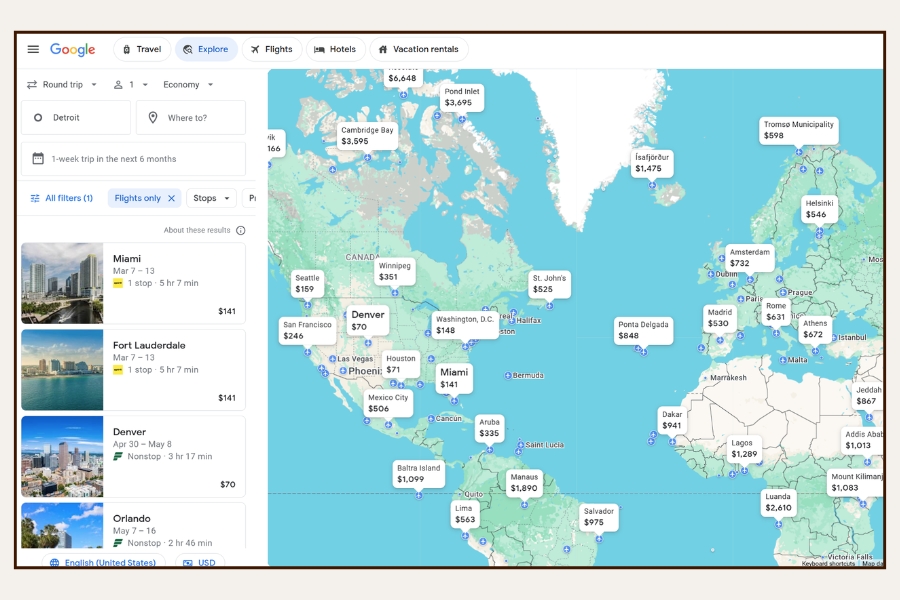This screenshot has height=600, width=900.
Task: Select Mexico City $506 on map
Action: pyautogui.click(x=388, y=403)
